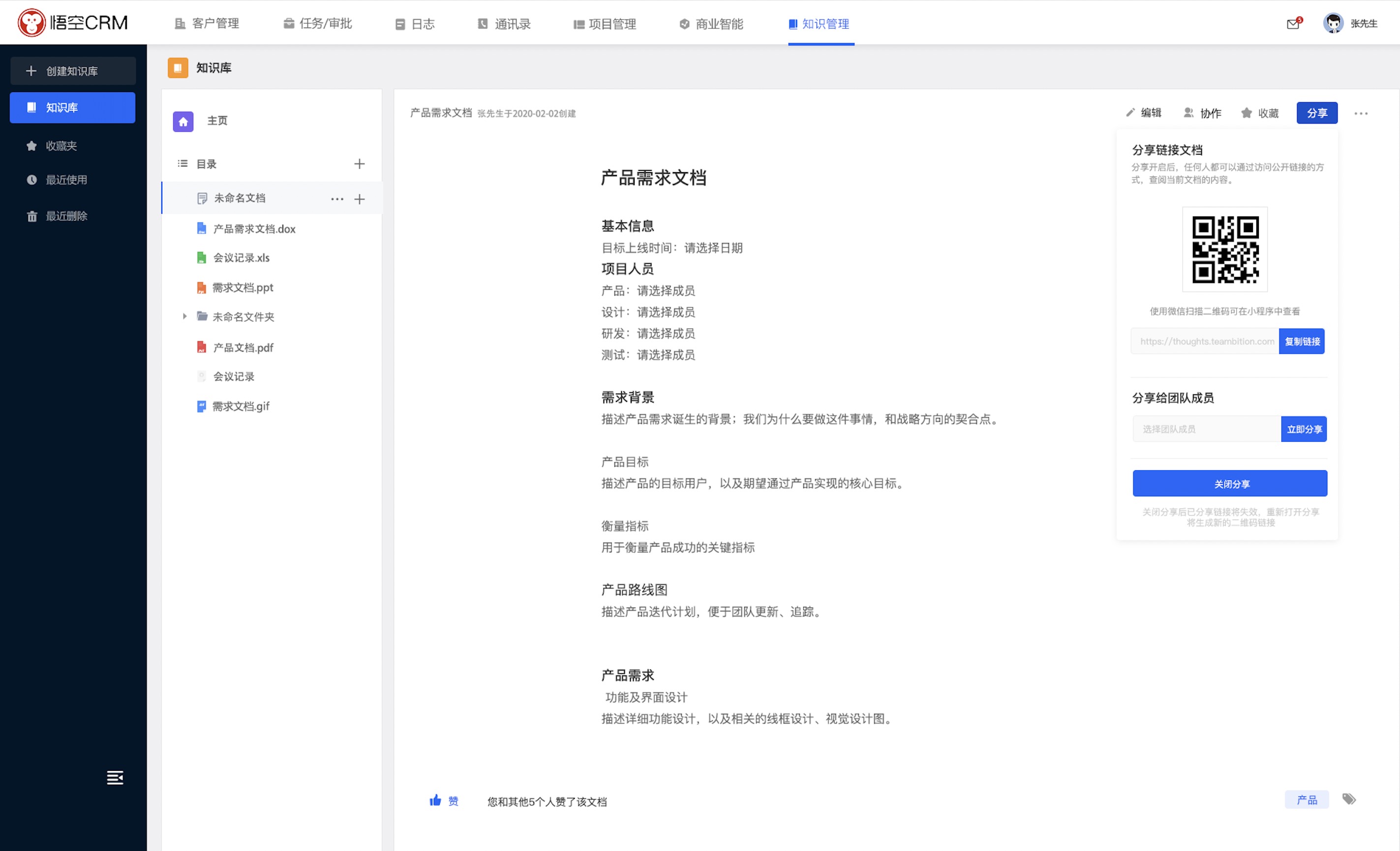Click the 创建知识库 button
The height and width of the screenshot is (851, 1400).
[x=73, y=71]
